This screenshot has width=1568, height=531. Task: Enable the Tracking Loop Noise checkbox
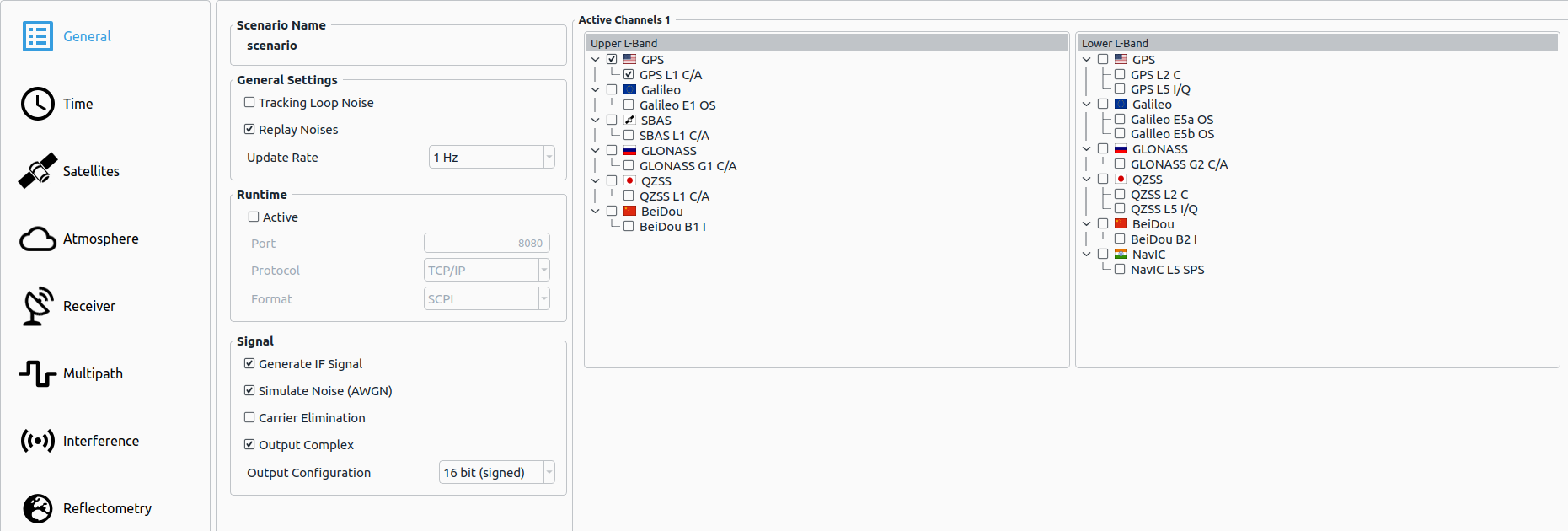pyautogui.click(x=249, y=103)
